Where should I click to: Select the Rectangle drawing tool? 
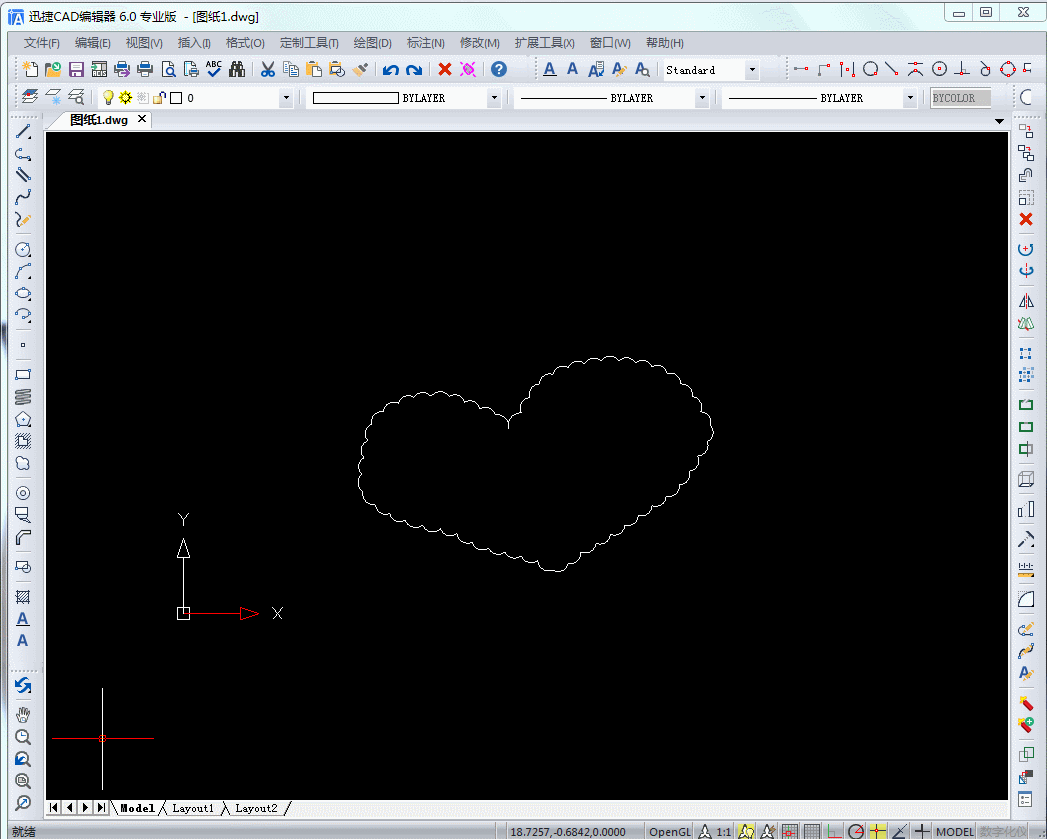[x=23, y=375]
